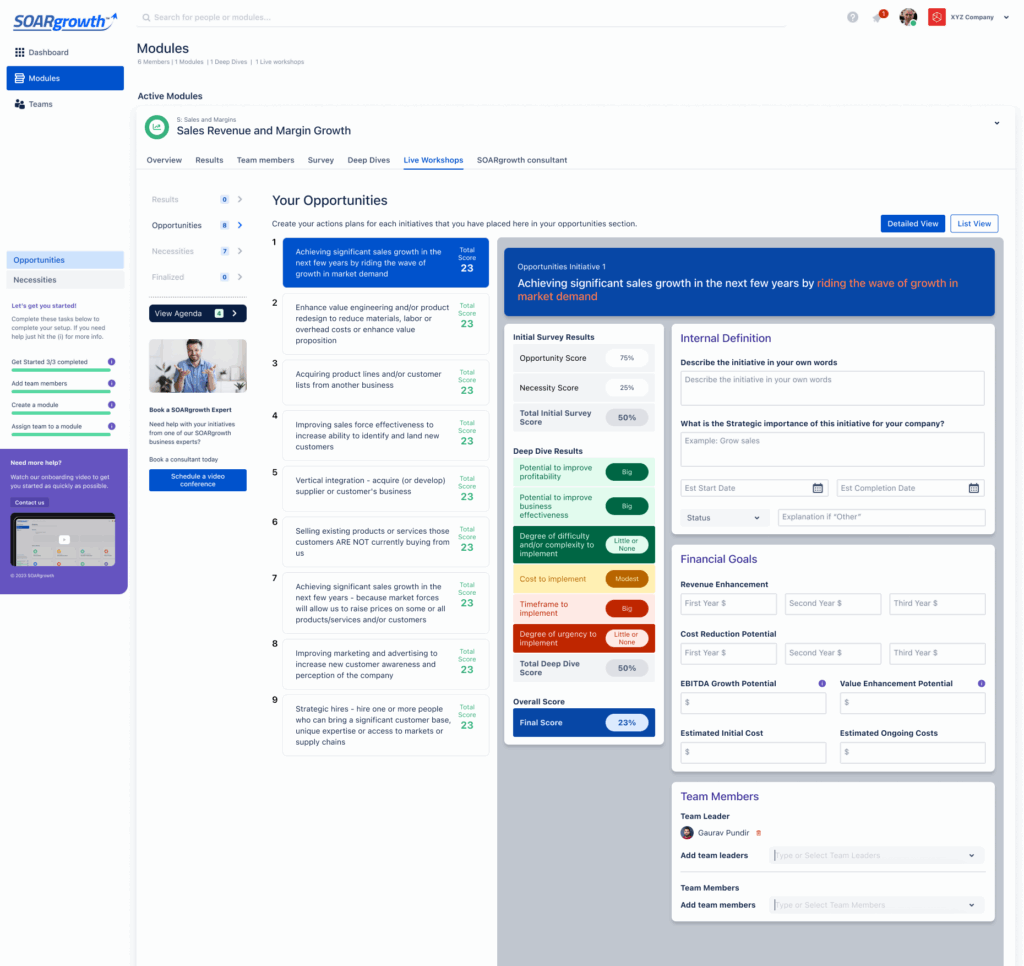This screenshot has width=1024, height=966.
Task: Open the Status dropdown
Action: [724, 518]
